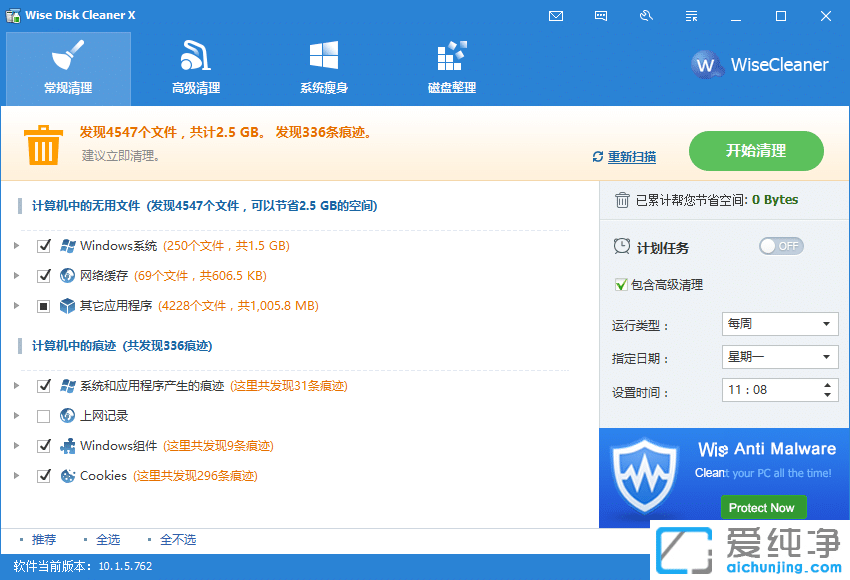Click the Wise Anti Malware shield icon

click(644, 476)
